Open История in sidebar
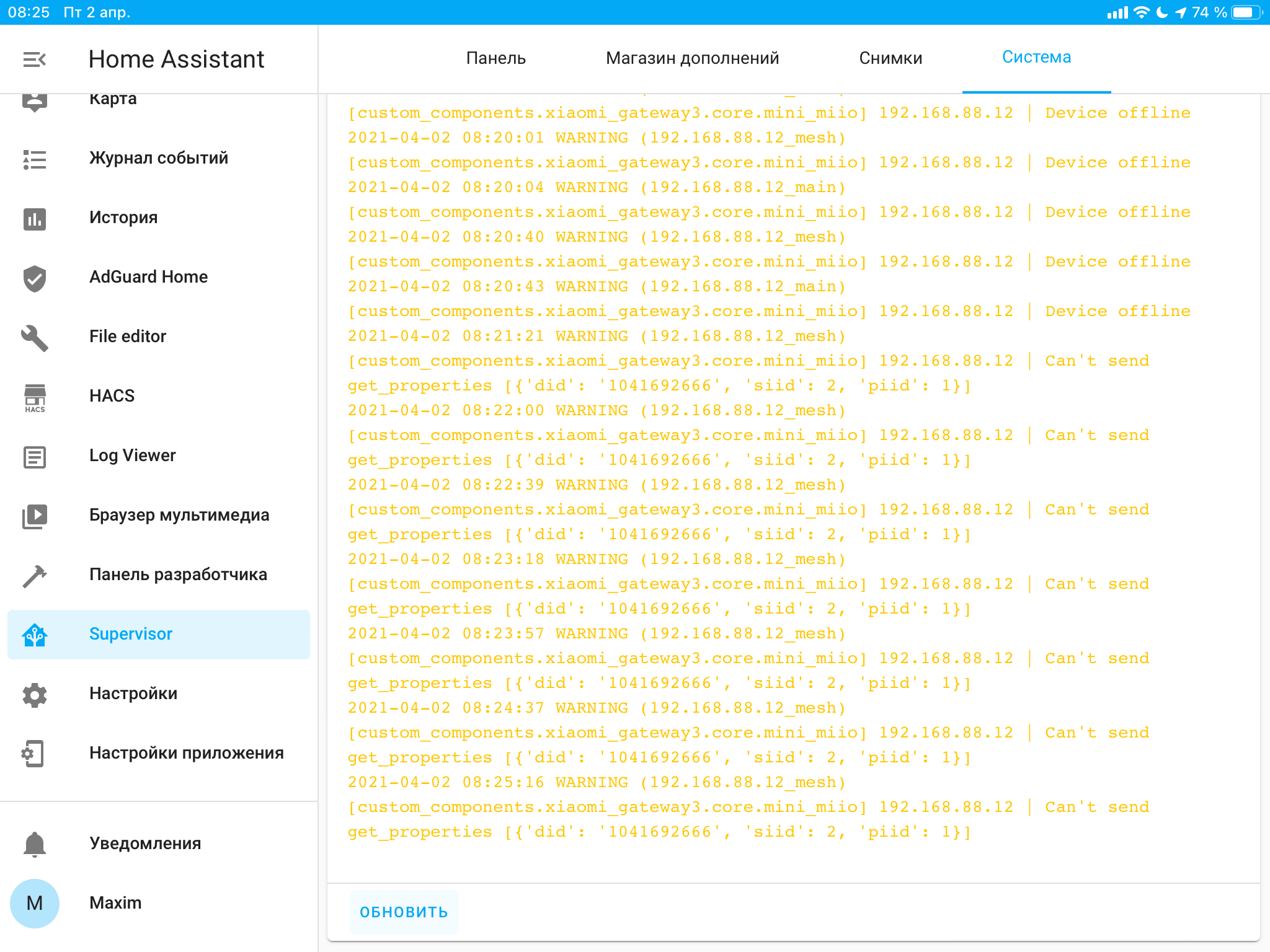 [x=159, y=218]
